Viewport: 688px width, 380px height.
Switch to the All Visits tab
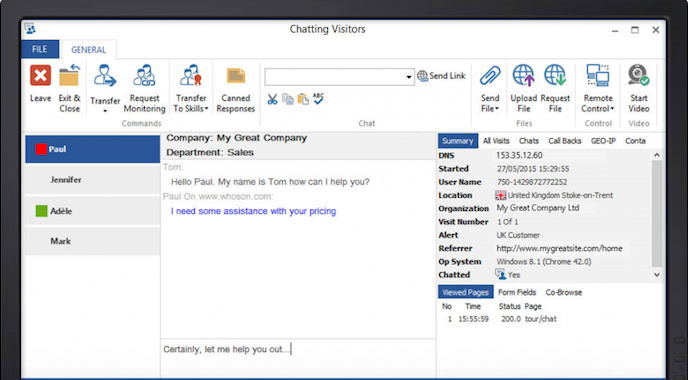[x=496, y=141]
